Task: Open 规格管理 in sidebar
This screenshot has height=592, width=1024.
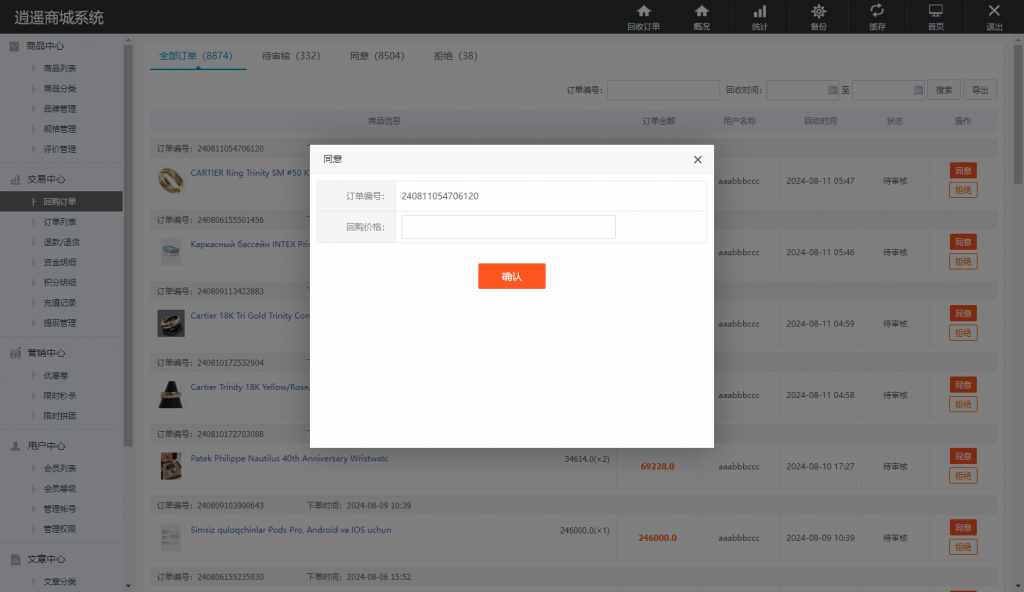Action: [x=59, y=129]
